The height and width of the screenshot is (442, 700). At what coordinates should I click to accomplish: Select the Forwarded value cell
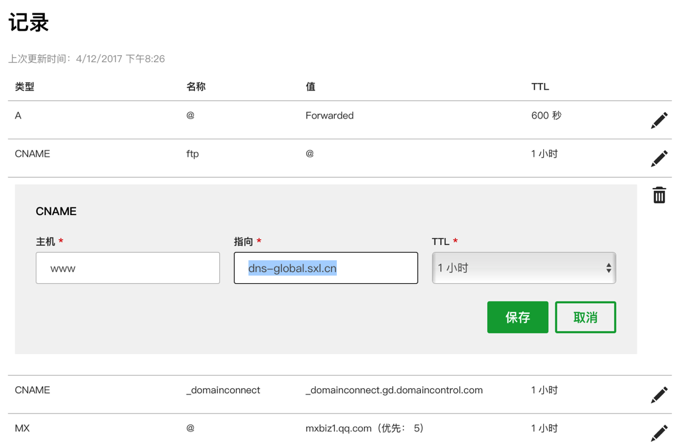tap(329, 116)
